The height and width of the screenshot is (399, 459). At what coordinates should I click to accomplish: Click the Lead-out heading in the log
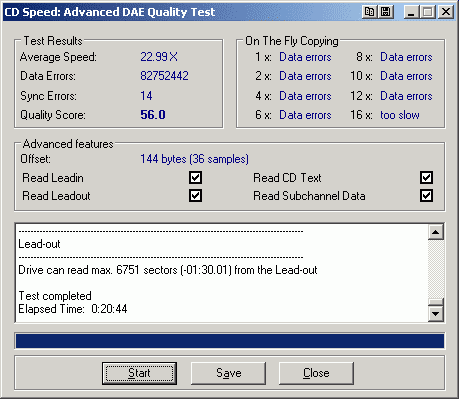tap(39, 244)
